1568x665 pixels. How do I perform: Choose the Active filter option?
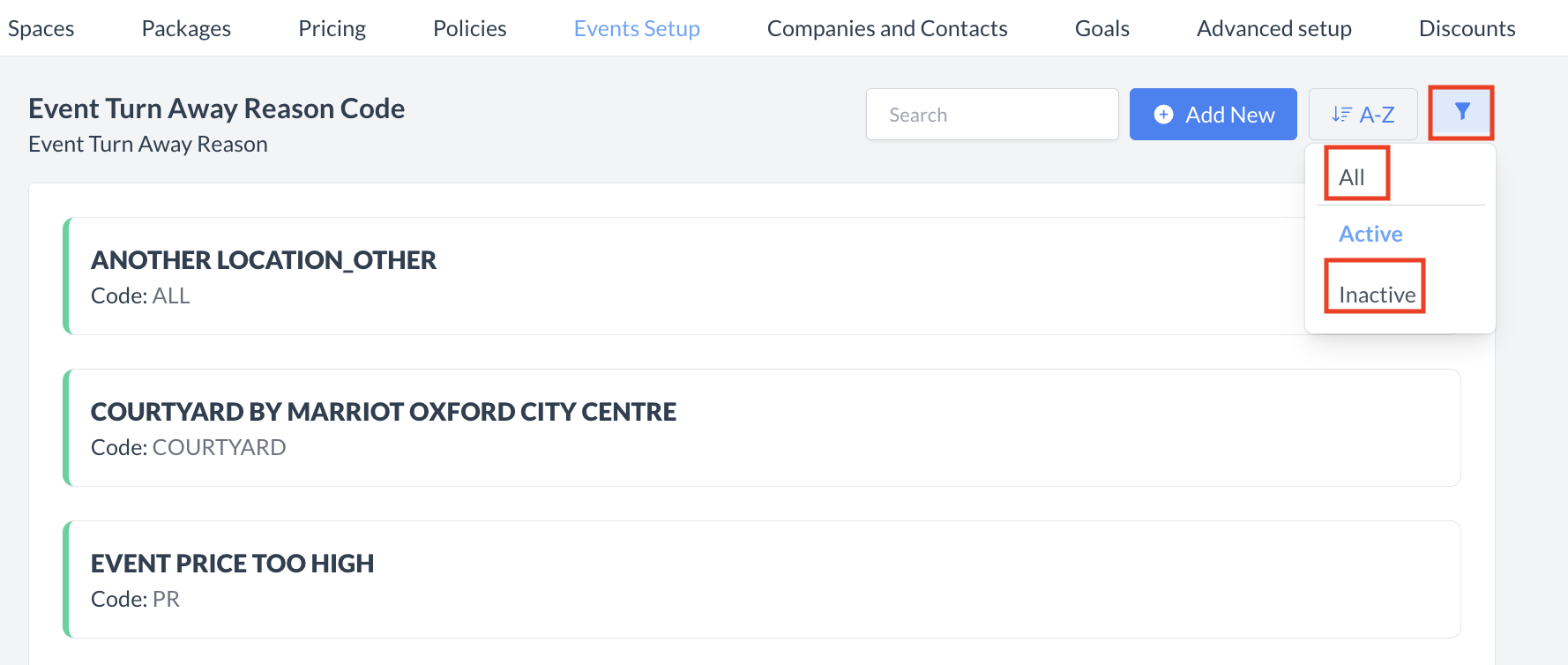[x=1370, y=234]
